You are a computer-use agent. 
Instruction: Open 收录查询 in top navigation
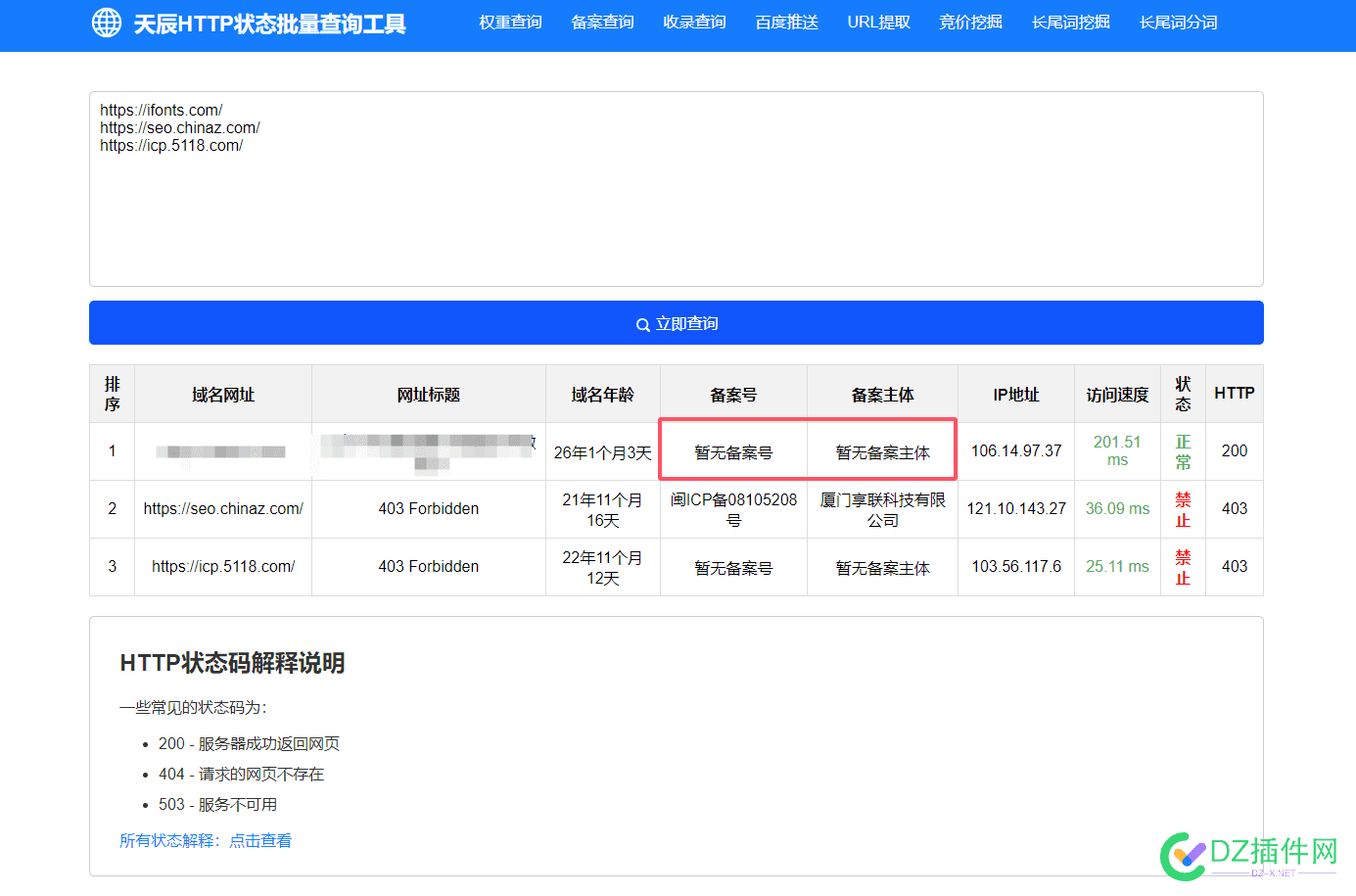pyautogui.click(x=694, y=23)
